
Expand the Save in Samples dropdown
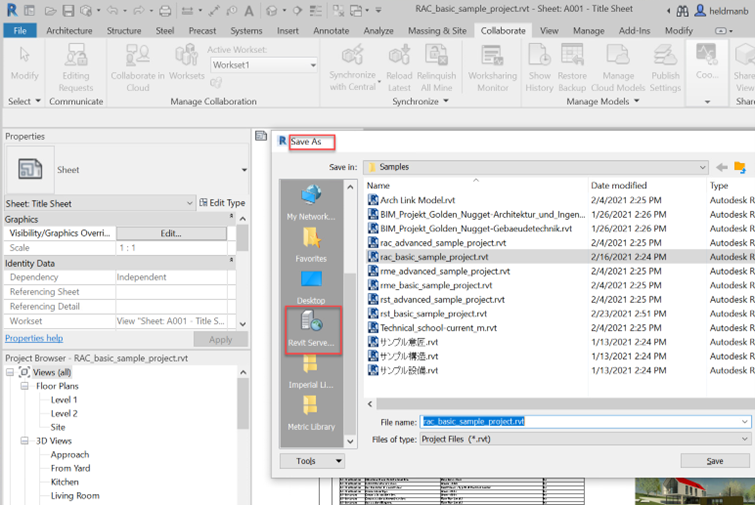(x=702, y=167)
